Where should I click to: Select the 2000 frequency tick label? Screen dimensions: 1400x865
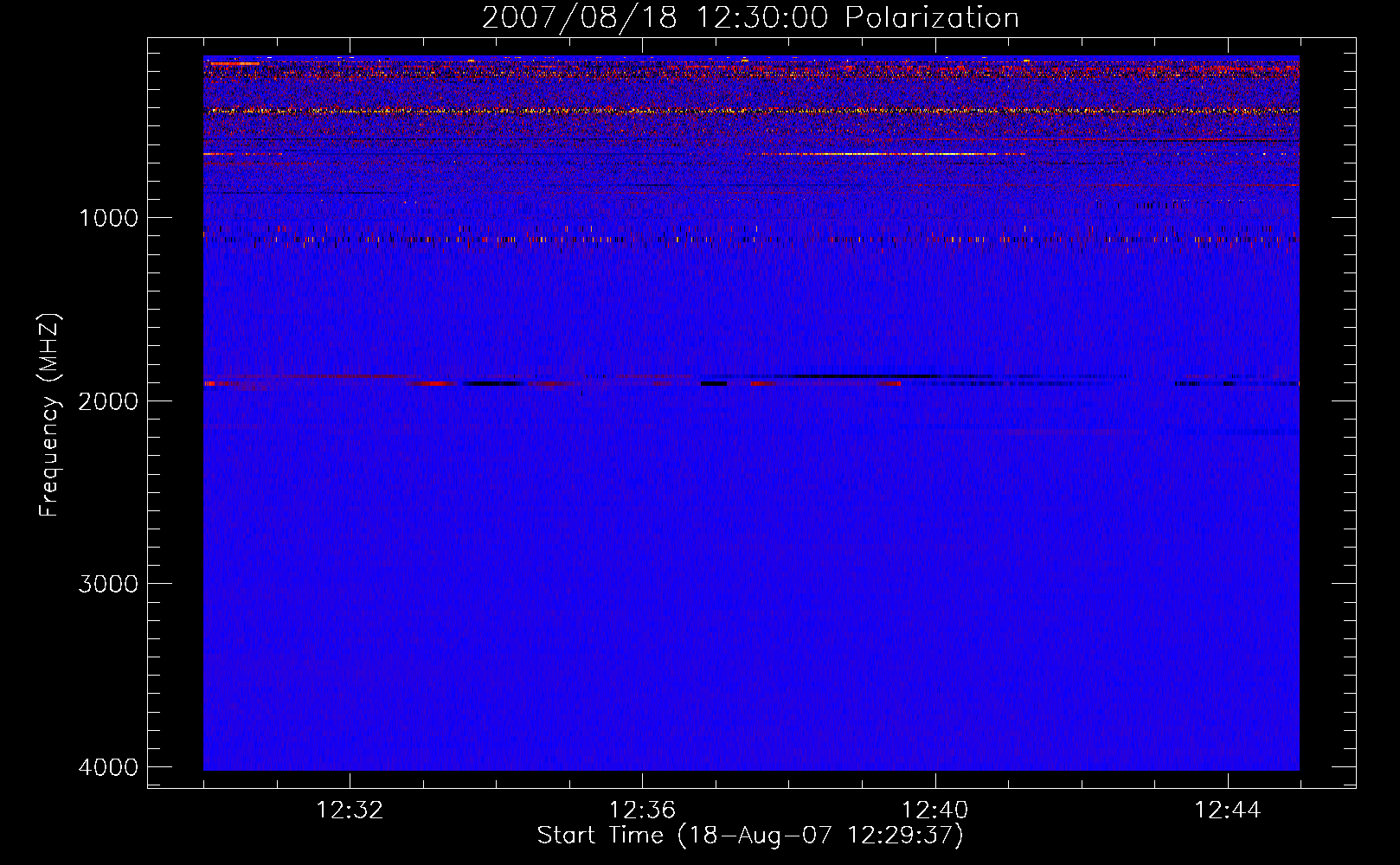click(x=108, y=401)
